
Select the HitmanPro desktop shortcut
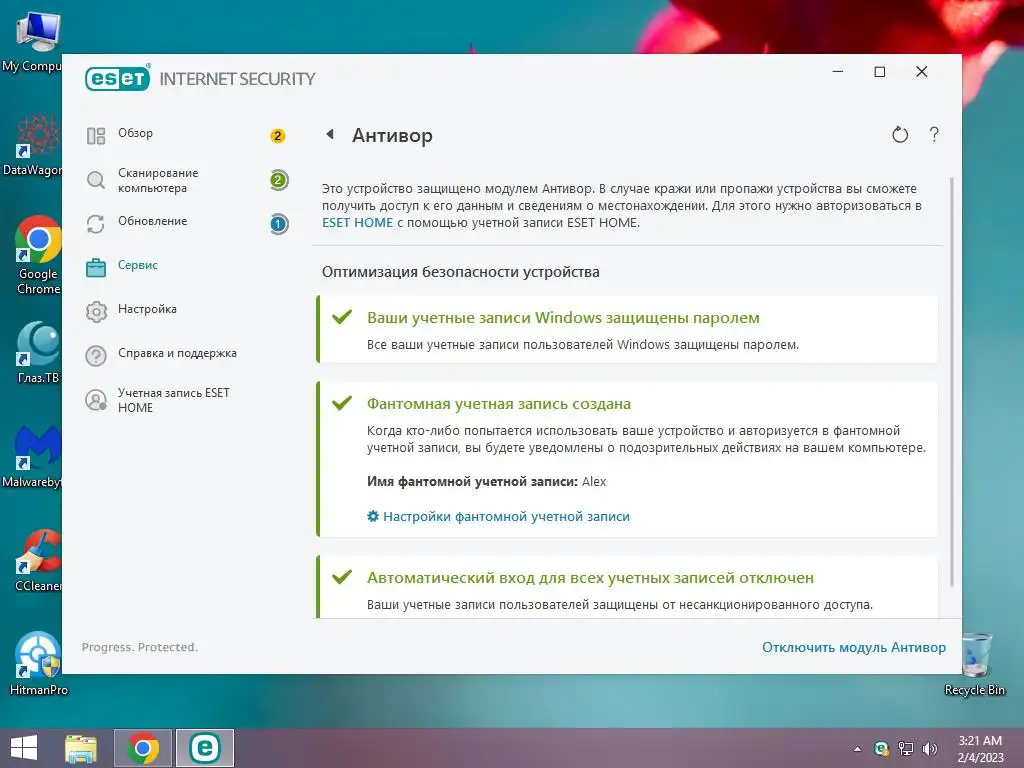coord(38,664)
